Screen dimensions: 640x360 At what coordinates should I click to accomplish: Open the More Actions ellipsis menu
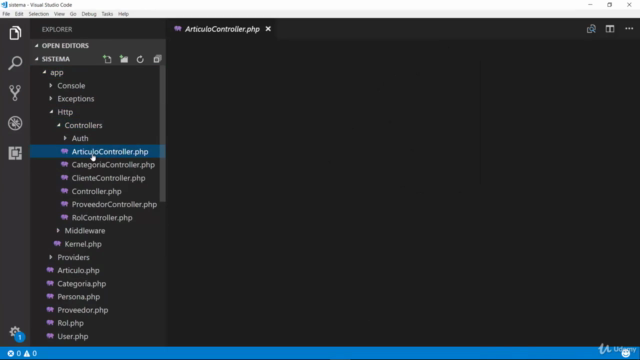629,29
